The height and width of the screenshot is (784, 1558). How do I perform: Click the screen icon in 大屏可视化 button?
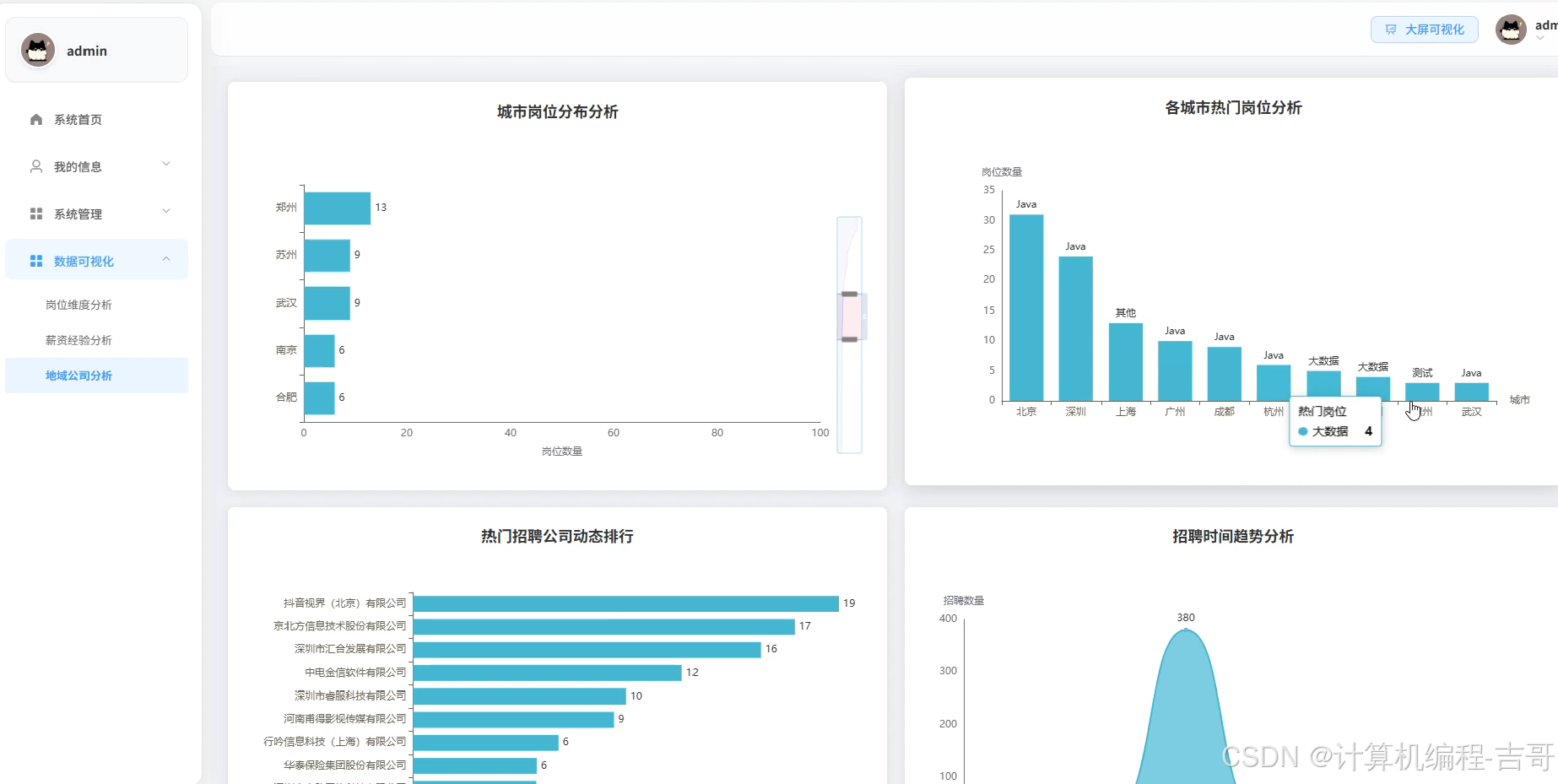pyautogui.click(x=1391, y=30)
